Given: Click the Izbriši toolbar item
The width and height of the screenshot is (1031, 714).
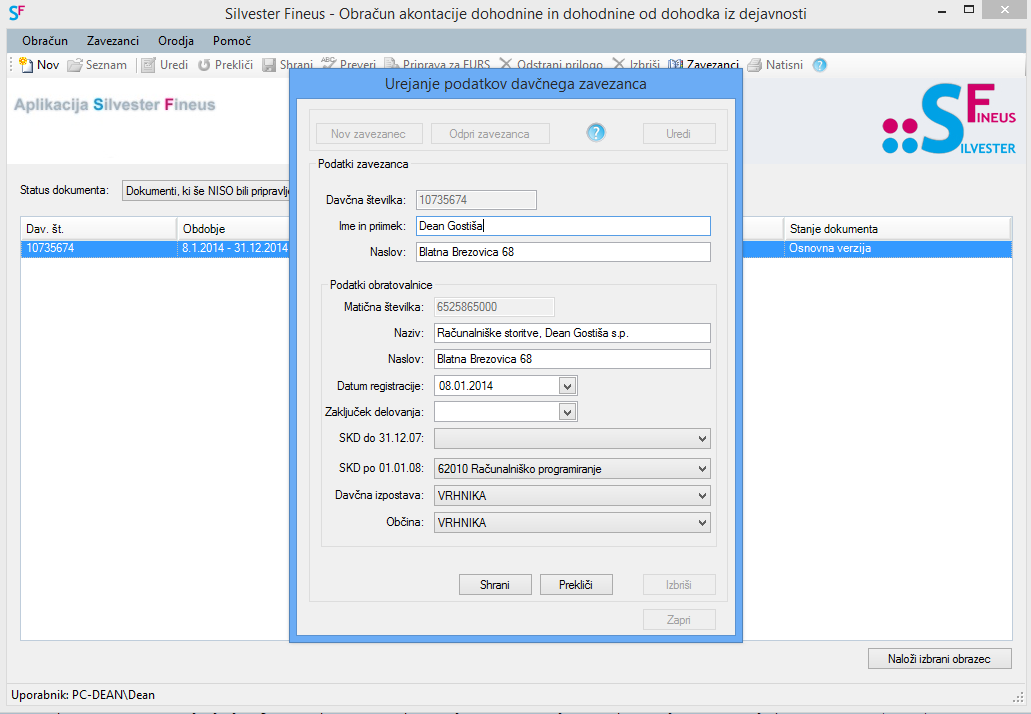Looking at the screenshot, I should (x=635, y=64).
